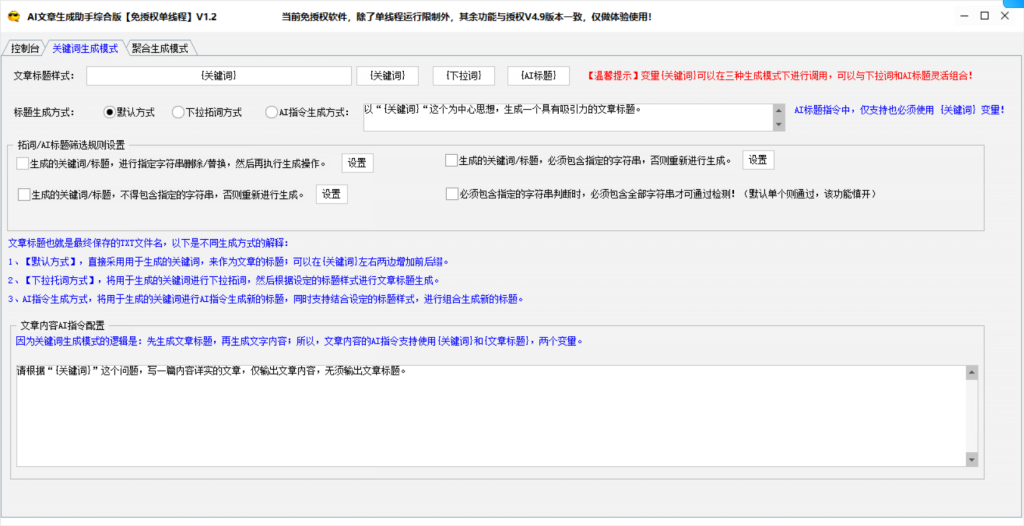
Task: Enable 指定字符串删除/替换 checkbox
Action: point(23,163)
